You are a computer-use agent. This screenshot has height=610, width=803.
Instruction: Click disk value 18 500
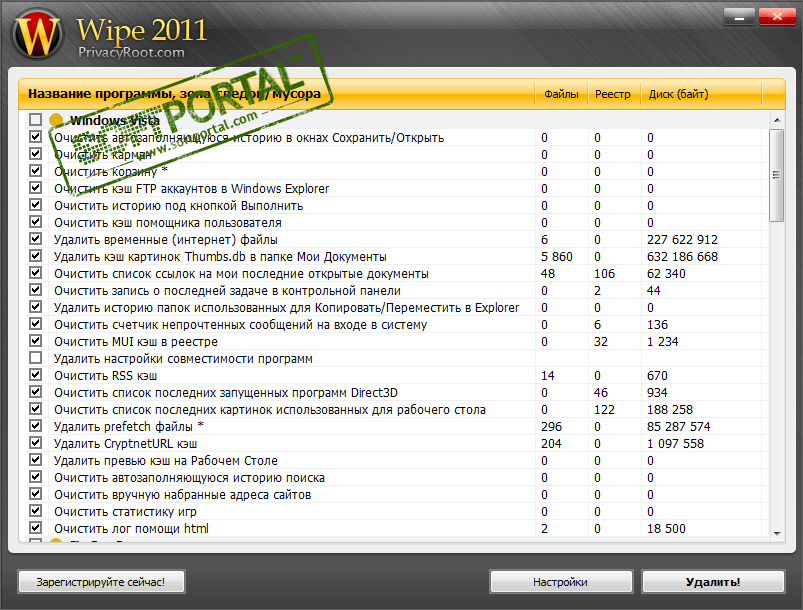tap(666, 529)
